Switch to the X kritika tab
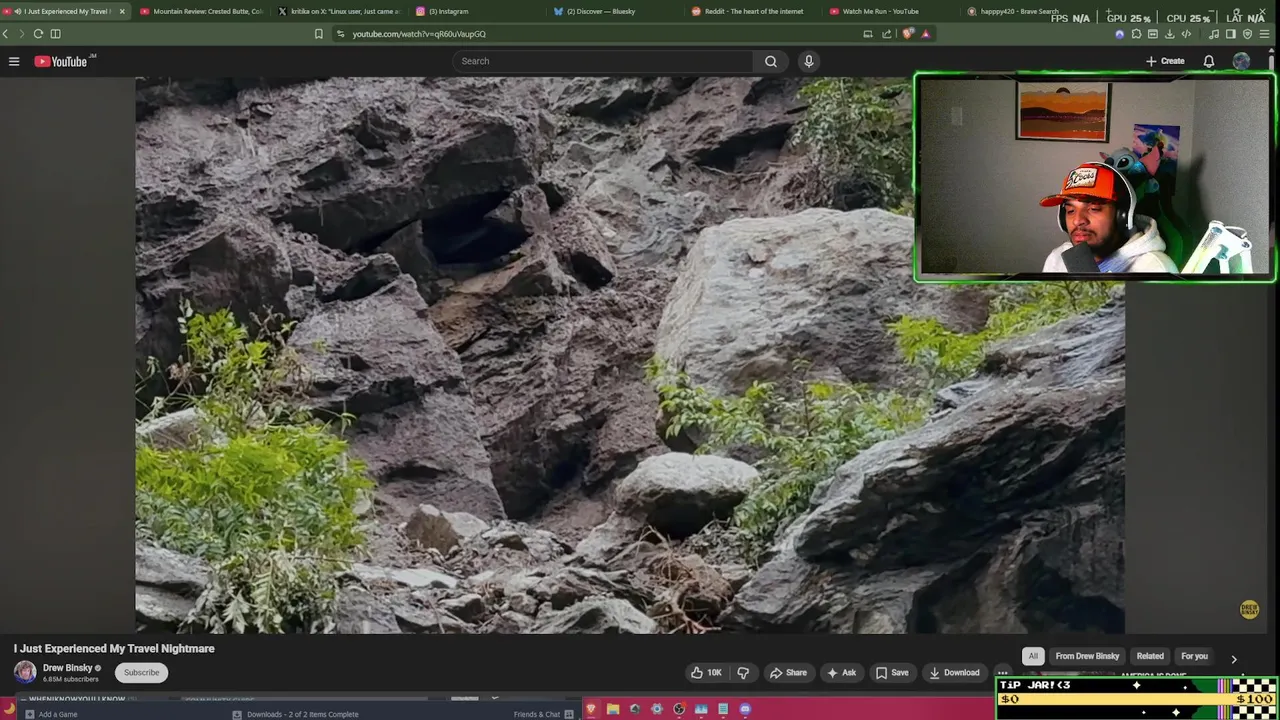Image resolution: width=1280 pixels, height=720 pixels. pyautogui.click(x=339, y=11)
